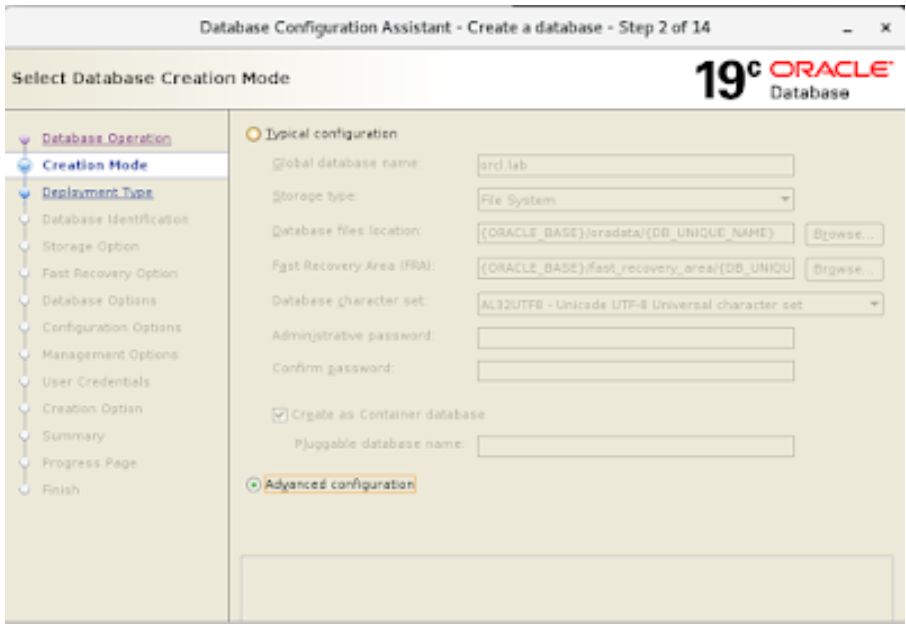Click the Select Database Creation Mode heading

pyautogui.click(x=151, y=78)
